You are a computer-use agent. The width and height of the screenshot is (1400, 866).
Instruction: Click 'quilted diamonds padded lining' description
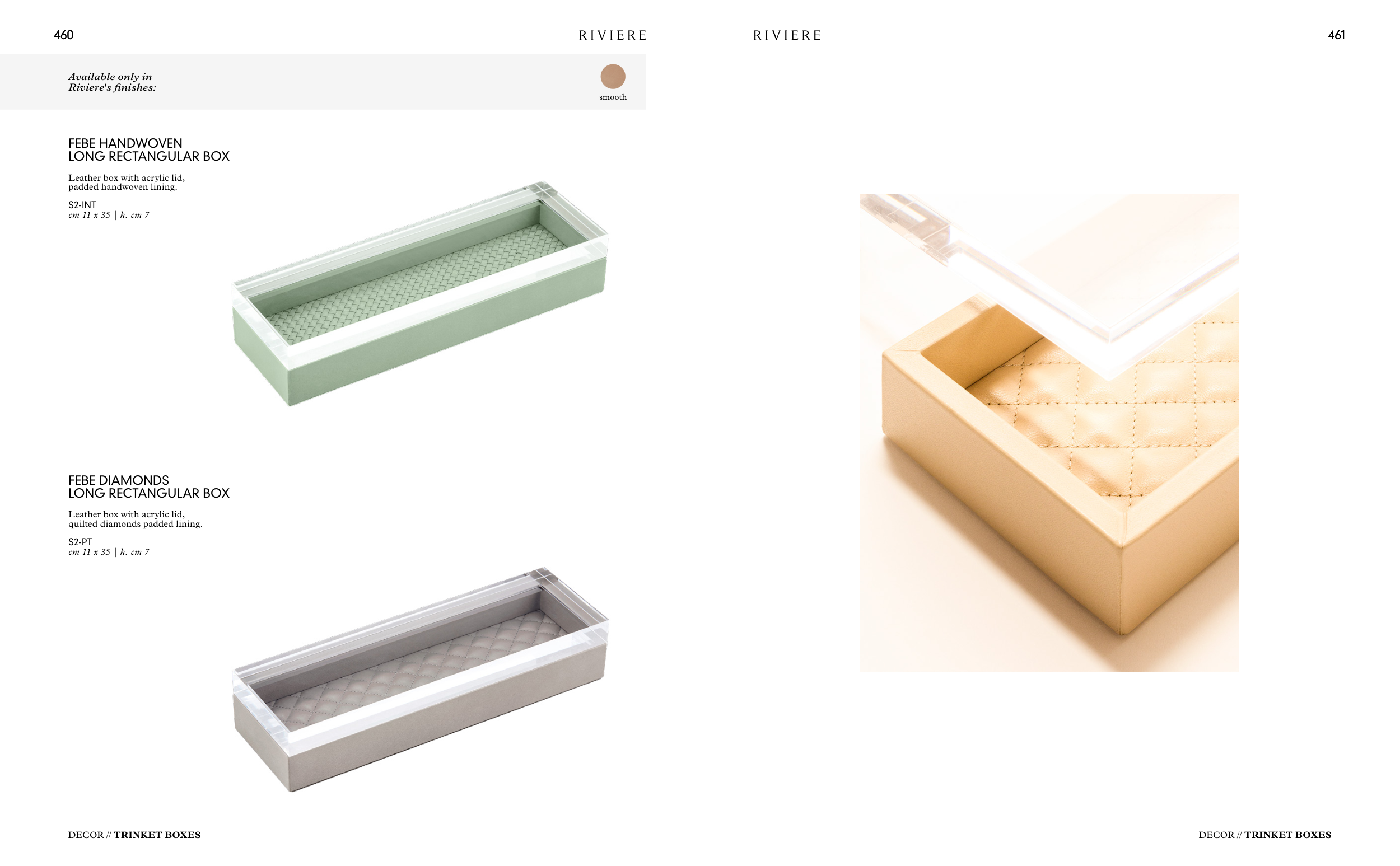(135, 523)
